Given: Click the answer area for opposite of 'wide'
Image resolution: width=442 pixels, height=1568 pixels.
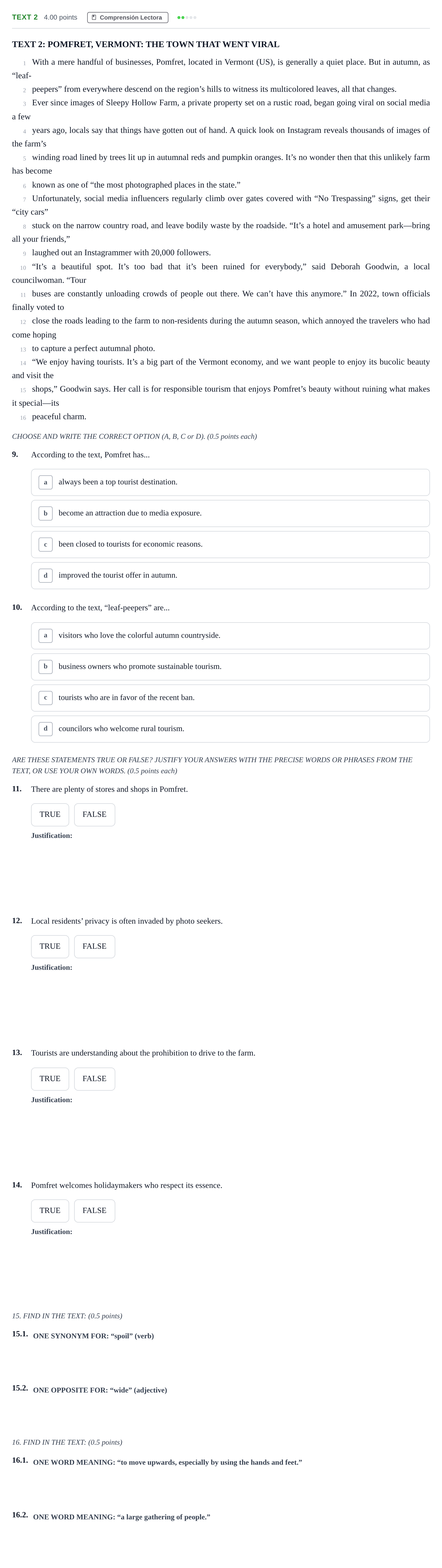Looking at the screenshot, I should coord(231,1416).
